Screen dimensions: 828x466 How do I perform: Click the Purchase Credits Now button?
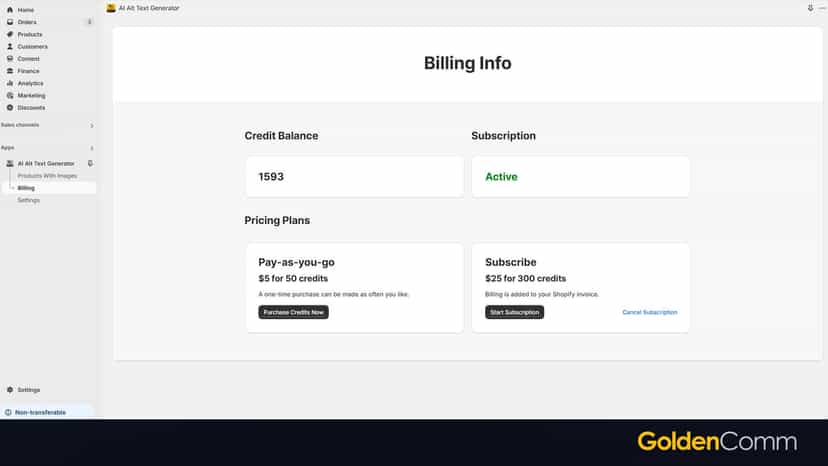(x=293, y=312)
